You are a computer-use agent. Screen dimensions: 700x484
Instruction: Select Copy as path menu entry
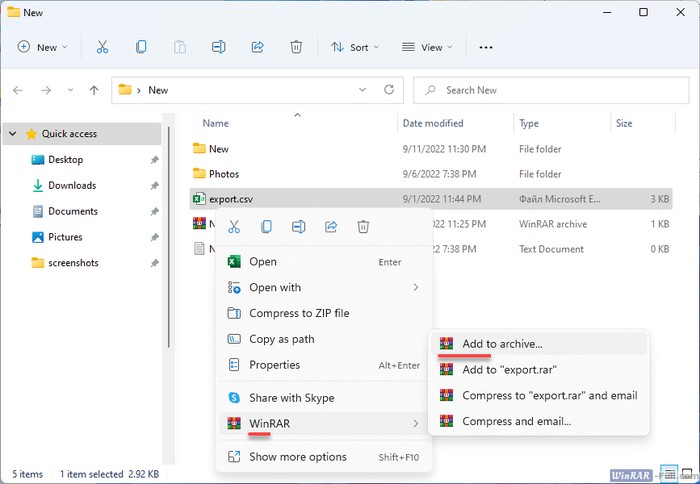pos(282,339)
